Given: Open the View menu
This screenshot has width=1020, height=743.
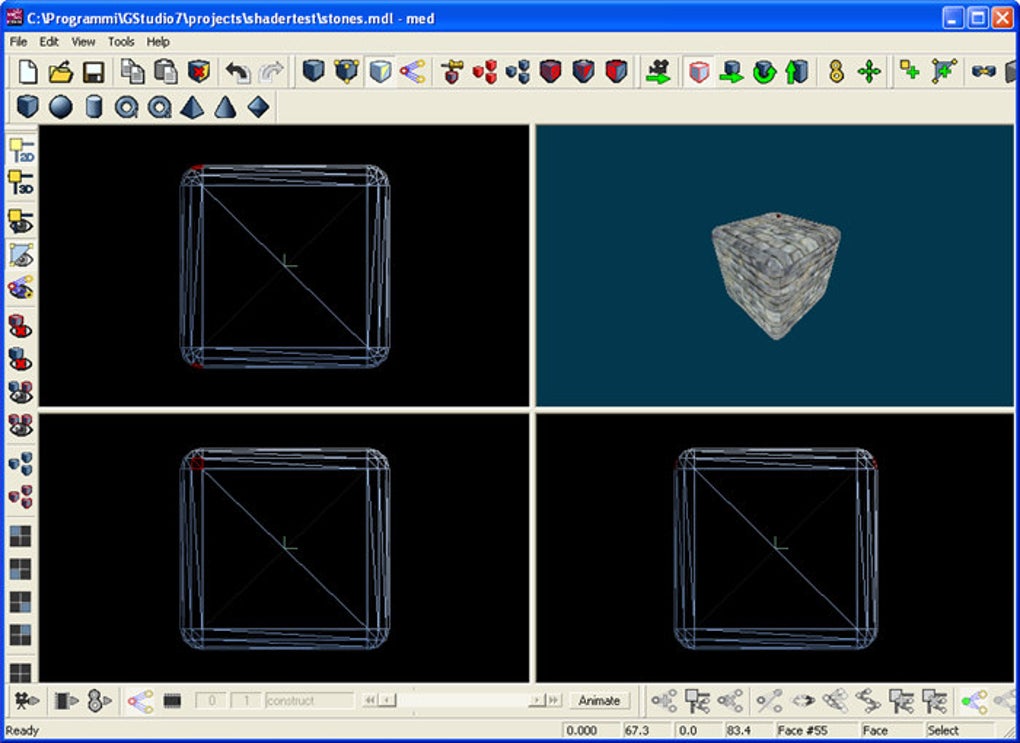Looking at the screenshot, I should point(83,42).
